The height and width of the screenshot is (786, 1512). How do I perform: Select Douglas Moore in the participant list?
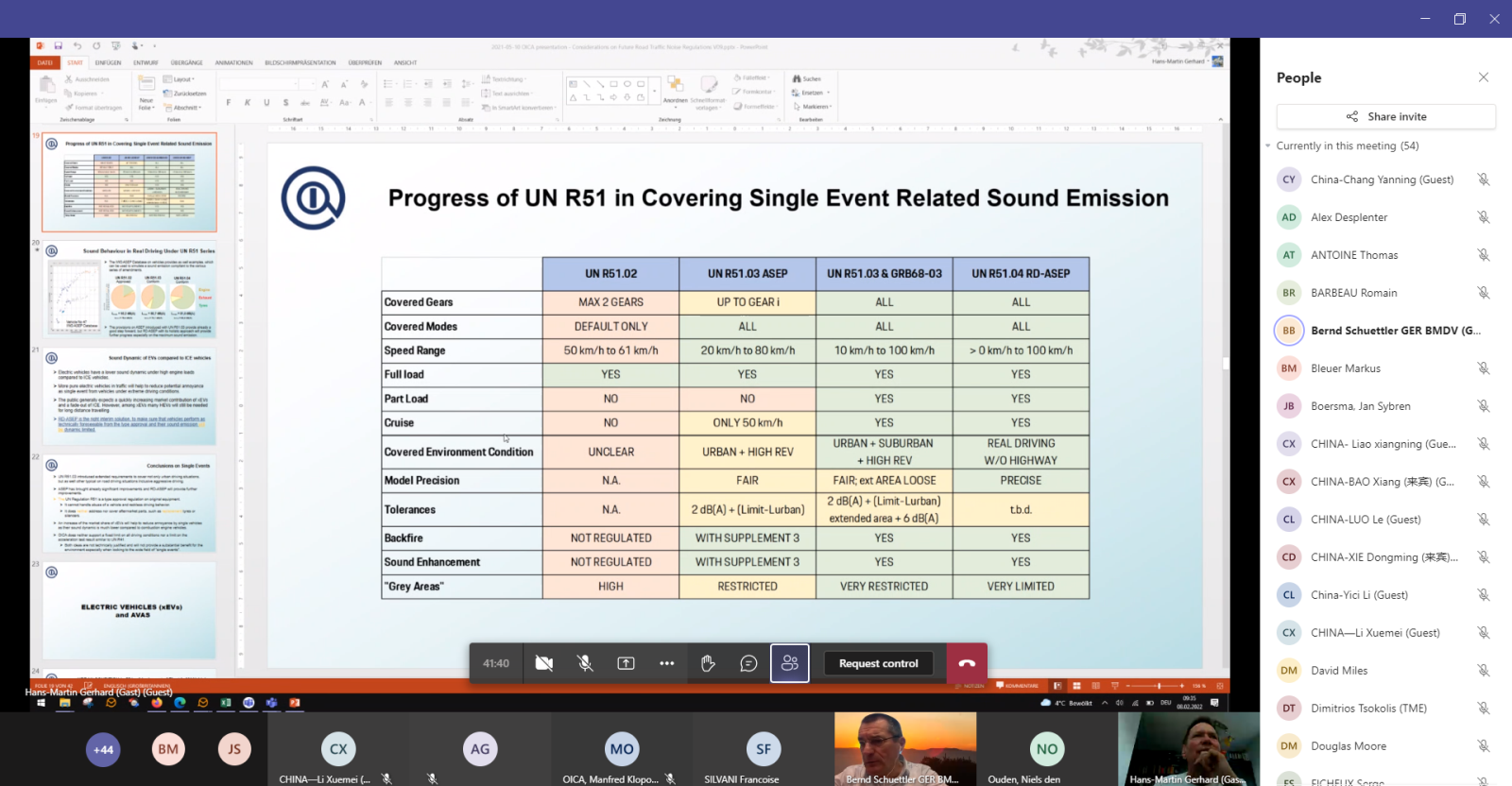[x=1348, y=746]
